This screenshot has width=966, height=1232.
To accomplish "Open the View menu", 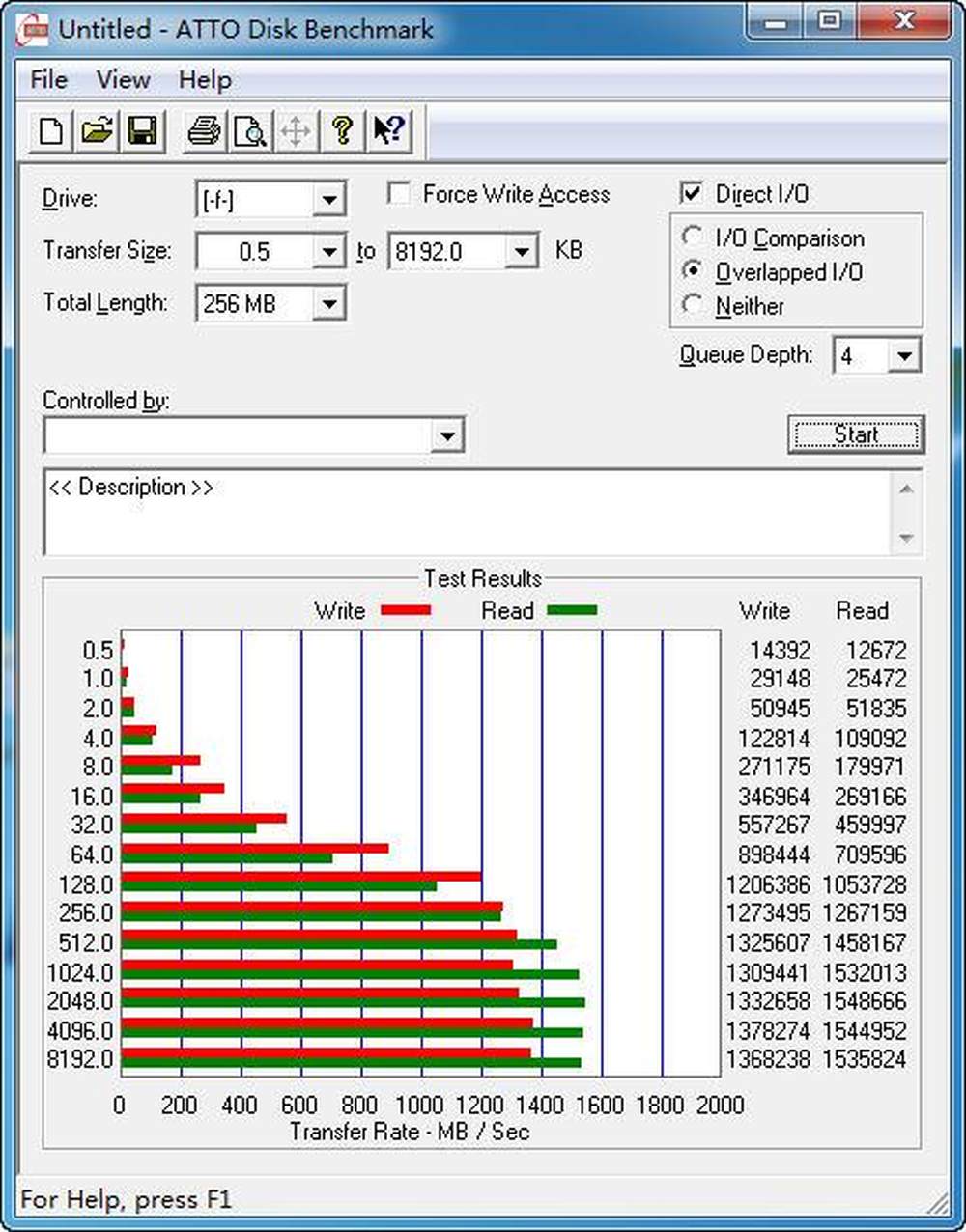I will [123, 79].
